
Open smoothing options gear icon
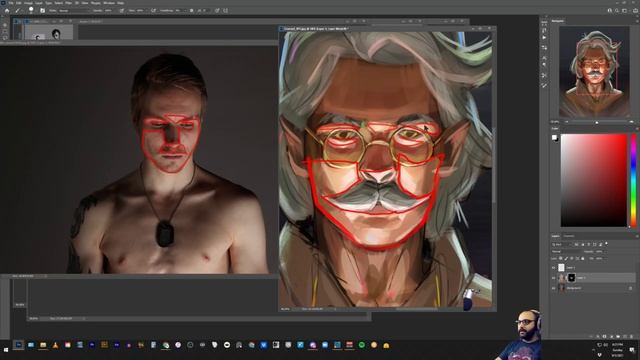click(x=191, y=11)
